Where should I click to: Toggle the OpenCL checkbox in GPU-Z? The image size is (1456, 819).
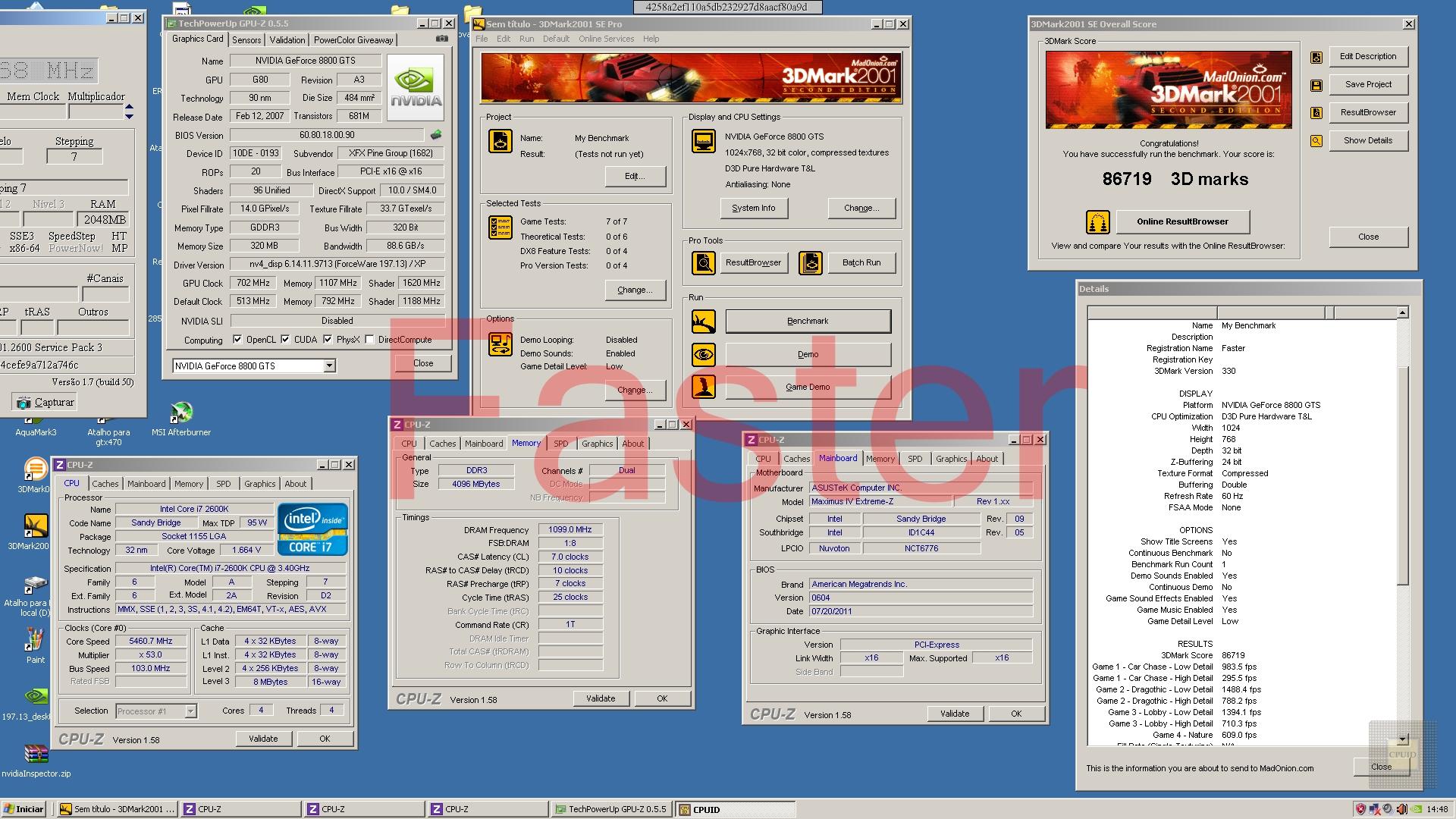237,340
